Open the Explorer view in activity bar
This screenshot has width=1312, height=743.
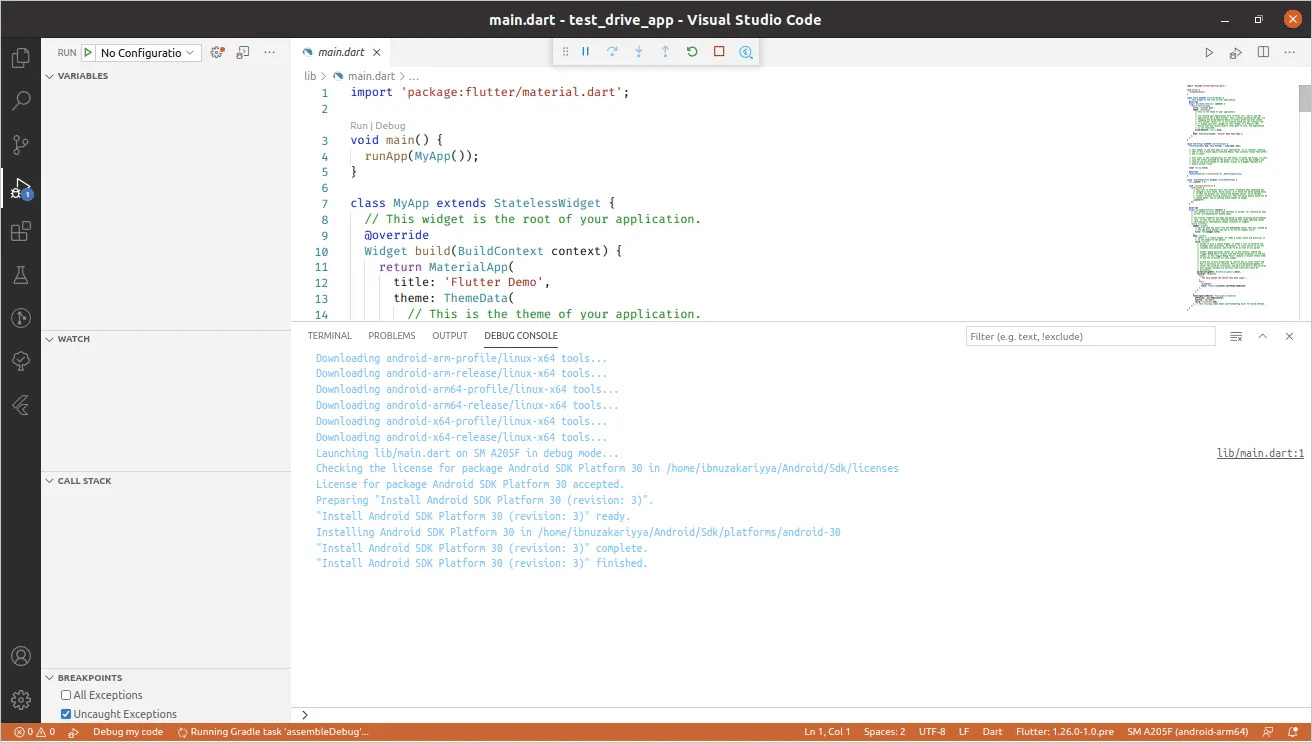point(20,58)
